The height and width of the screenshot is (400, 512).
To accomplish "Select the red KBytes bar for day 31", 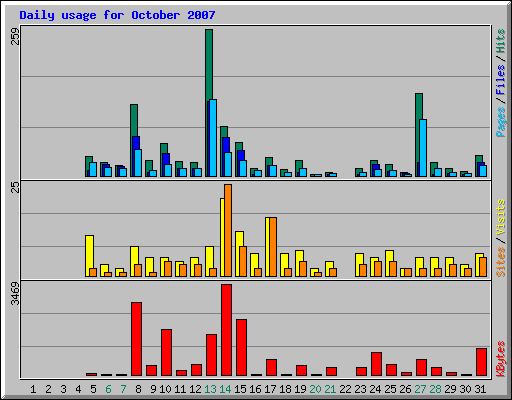I will 481,362.
